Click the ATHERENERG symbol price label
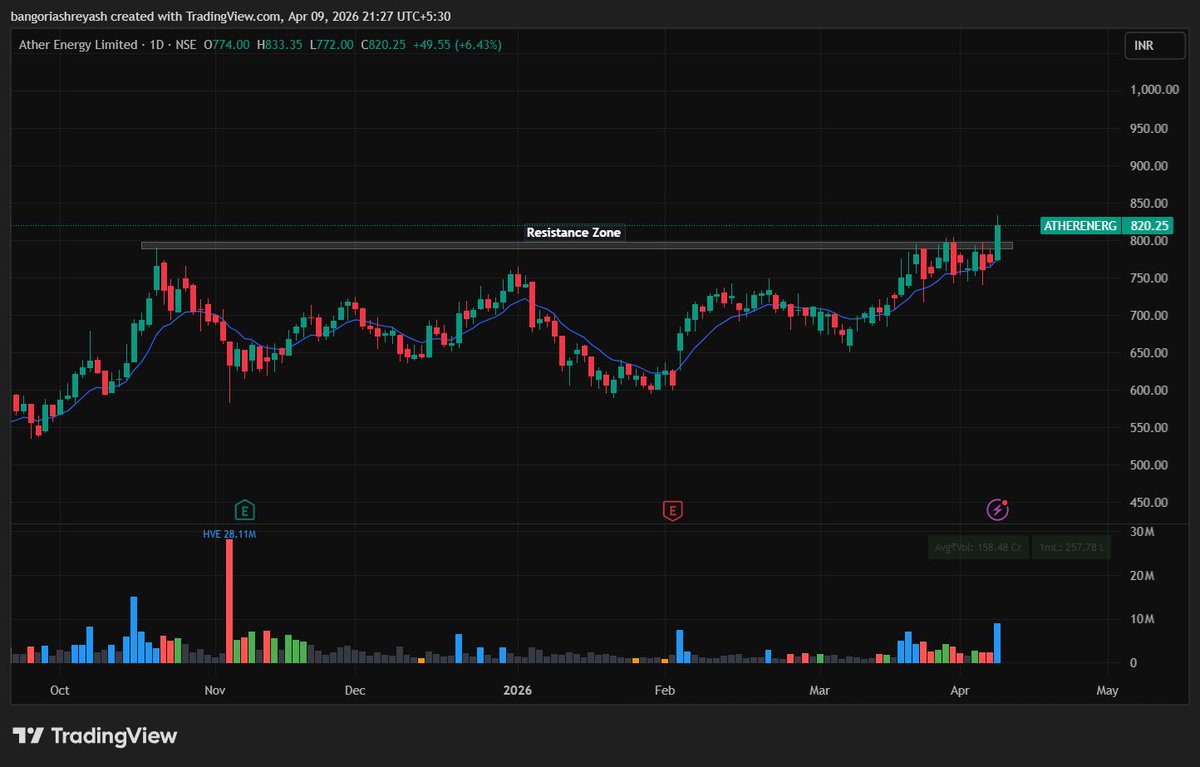Image resolution: width=1200 pixels, height=767 pixels. [1081, 226]
